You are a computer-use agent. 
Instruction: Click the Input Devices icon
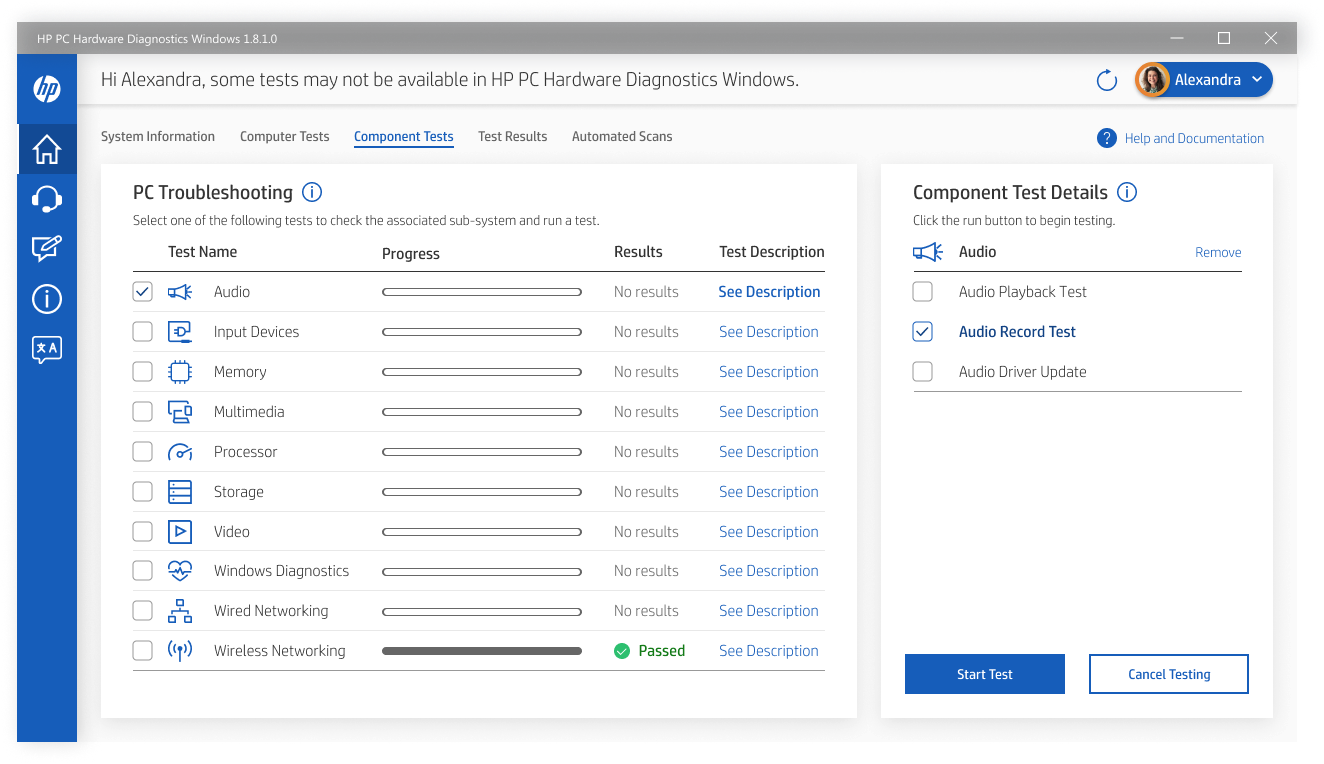(180, 332)
